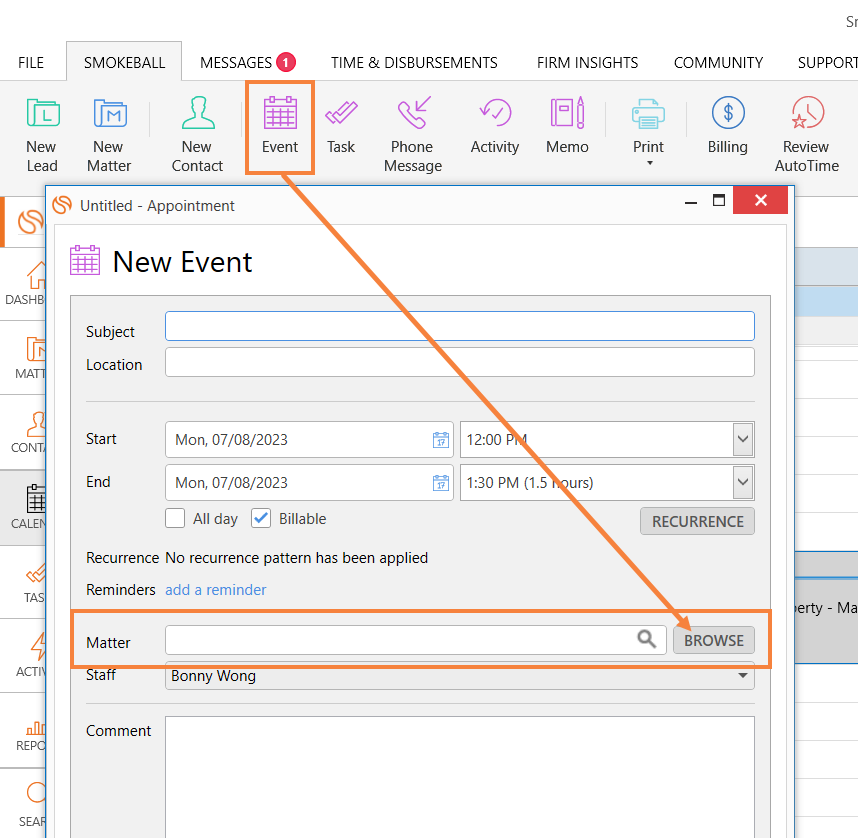Screen dimensions: 858x838
Task: Click the Print ribbon icon
Action: click(648, 113)
